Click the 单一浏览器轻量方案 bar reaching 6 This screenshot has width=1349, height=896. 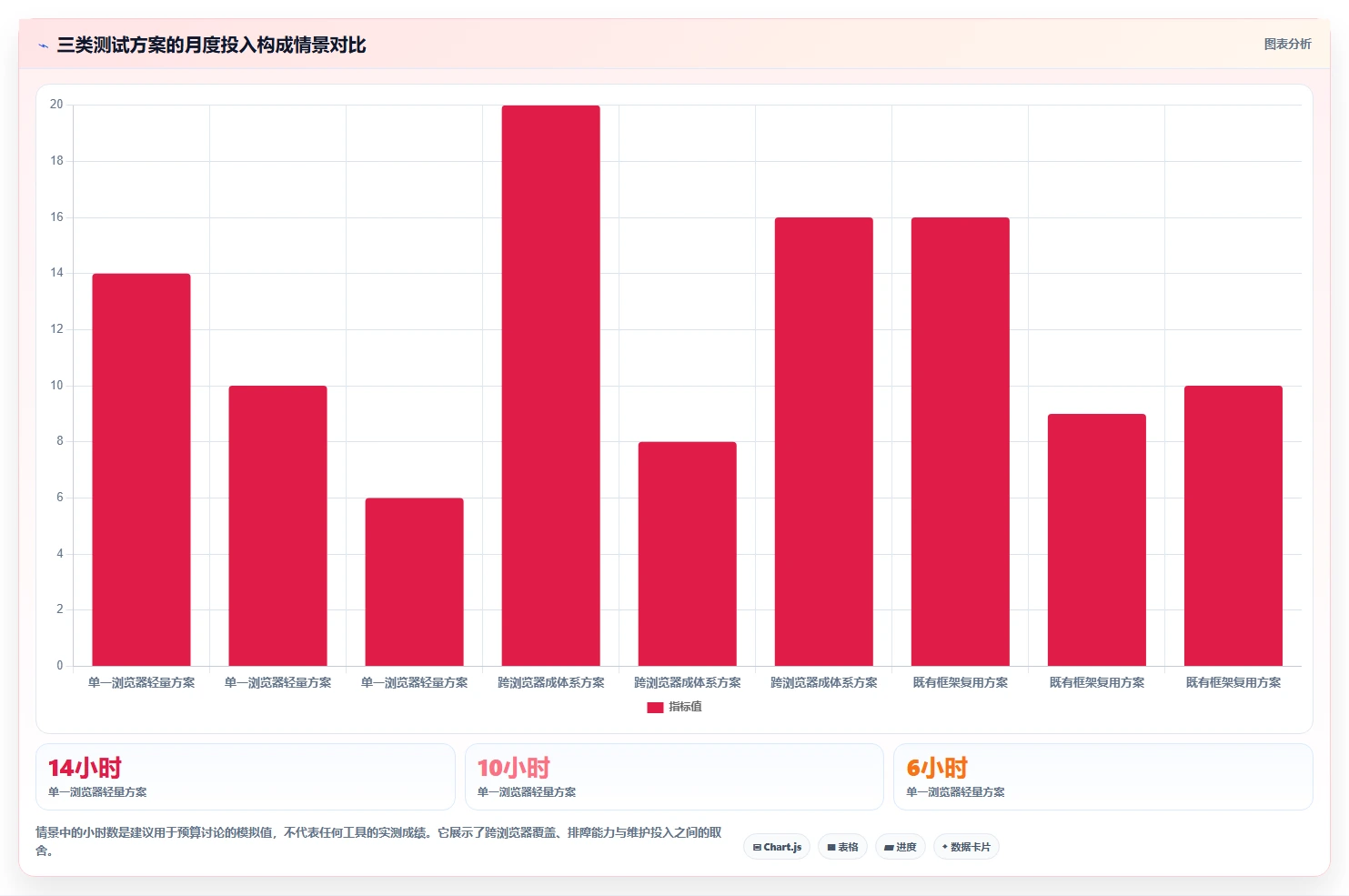[x=414, y=582]
